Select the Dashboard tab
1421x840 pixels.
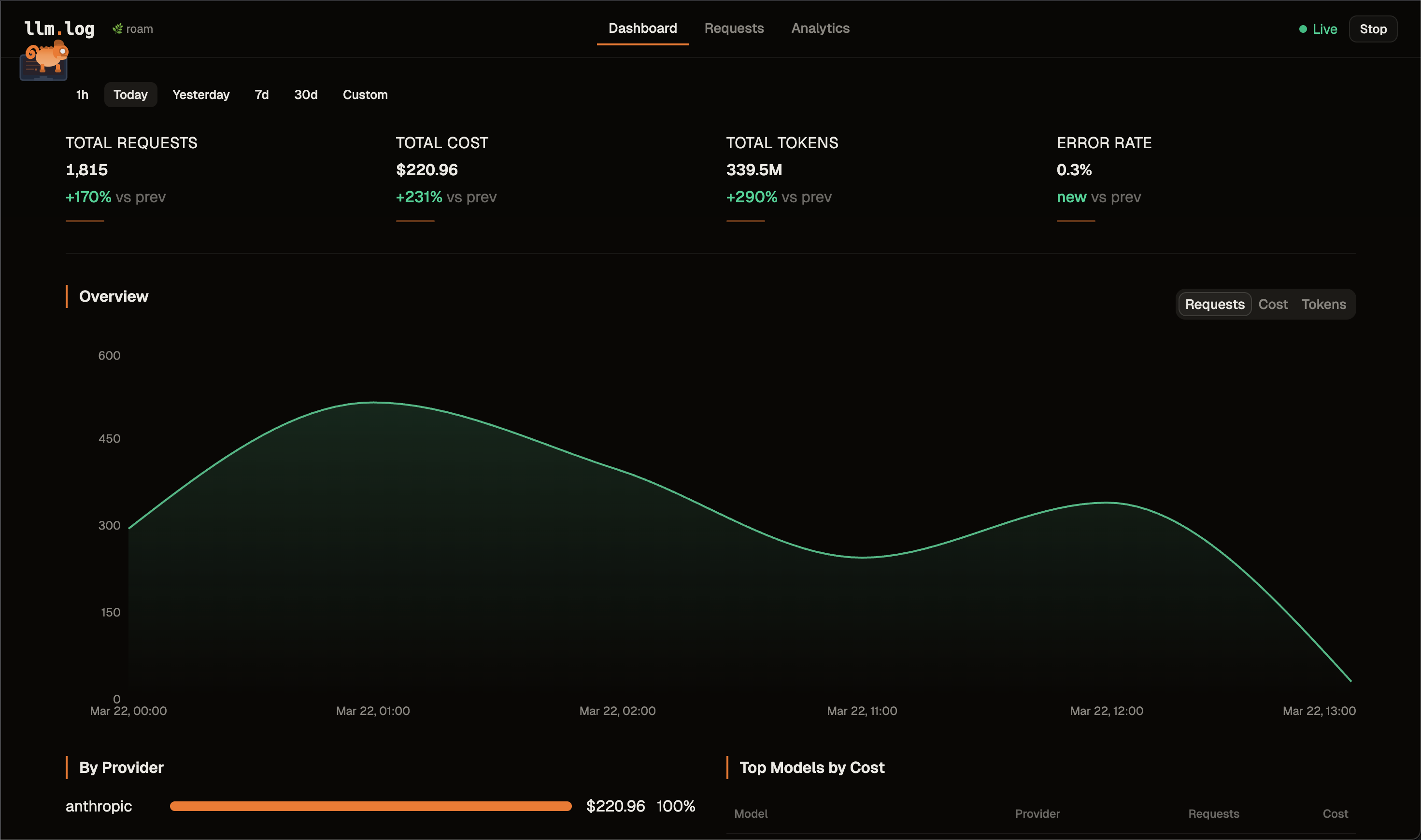tap(642, 28)
